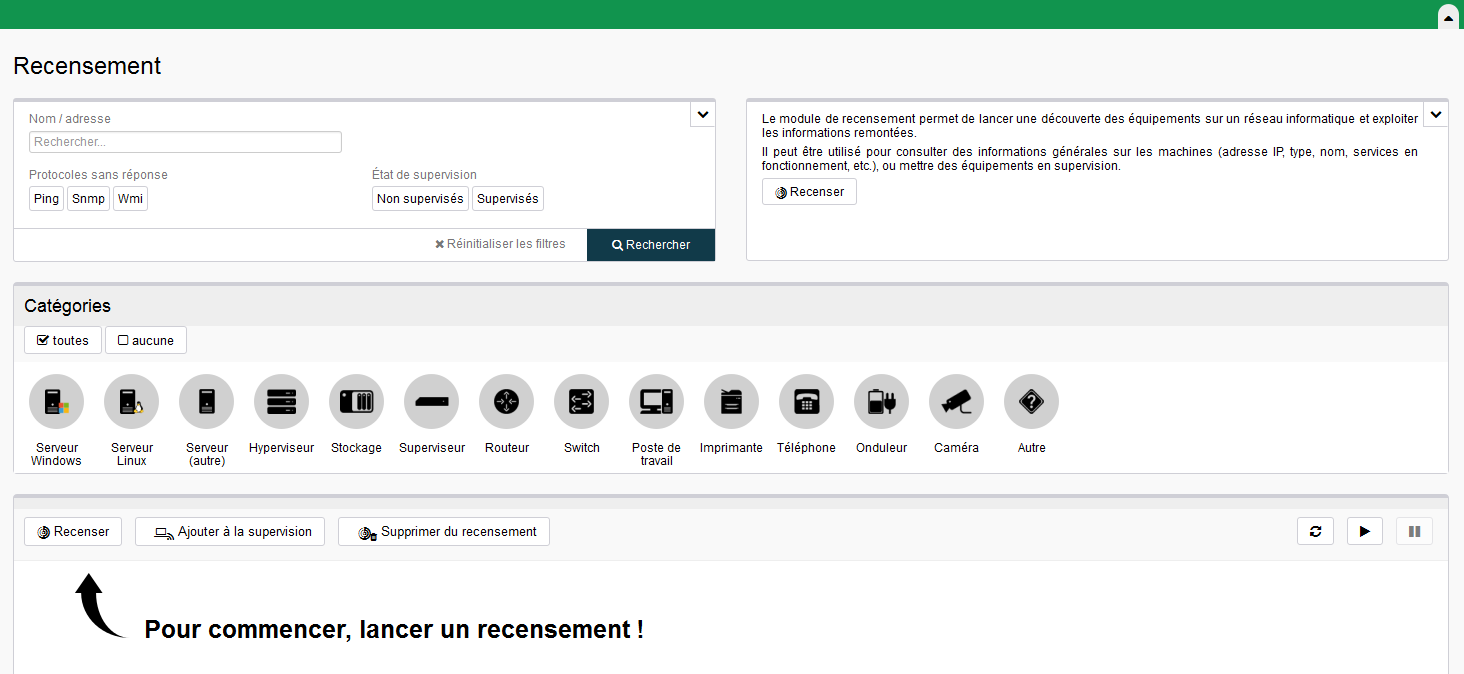The image size is (1464, 674).
Task: Start the recensement with the play button
Action: click(1365, 531)
